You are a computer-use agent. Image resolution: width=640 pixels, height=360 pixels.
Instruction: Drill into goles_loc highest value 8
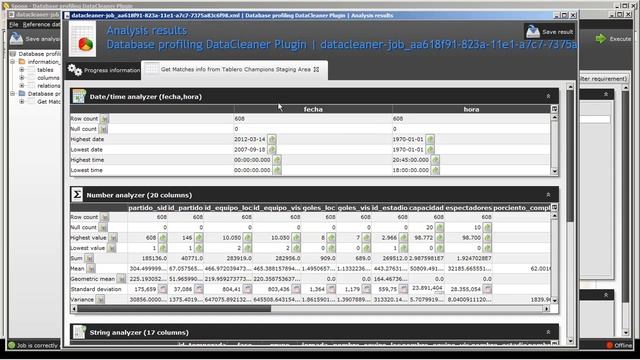point(331,238)
